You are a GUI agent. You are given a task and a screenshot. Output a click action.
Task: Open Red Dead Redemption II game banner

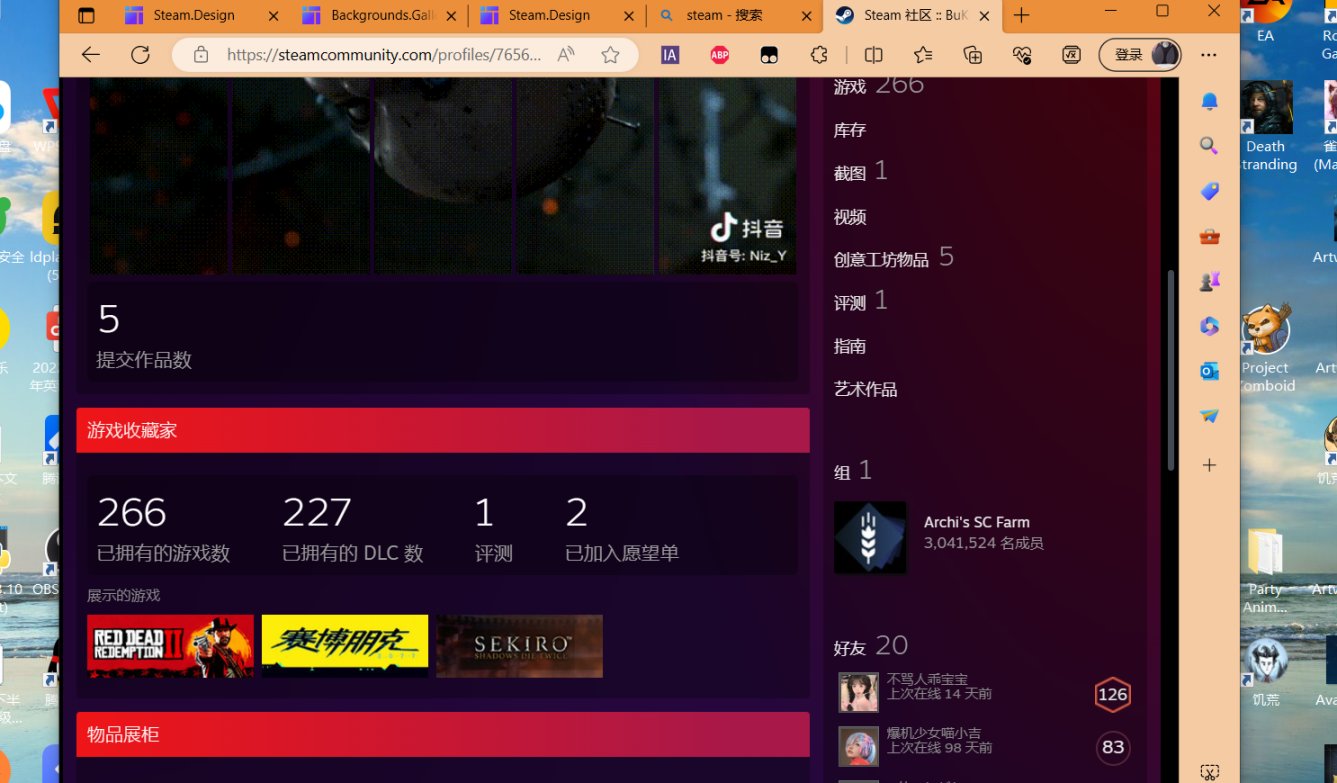(170, 646)
